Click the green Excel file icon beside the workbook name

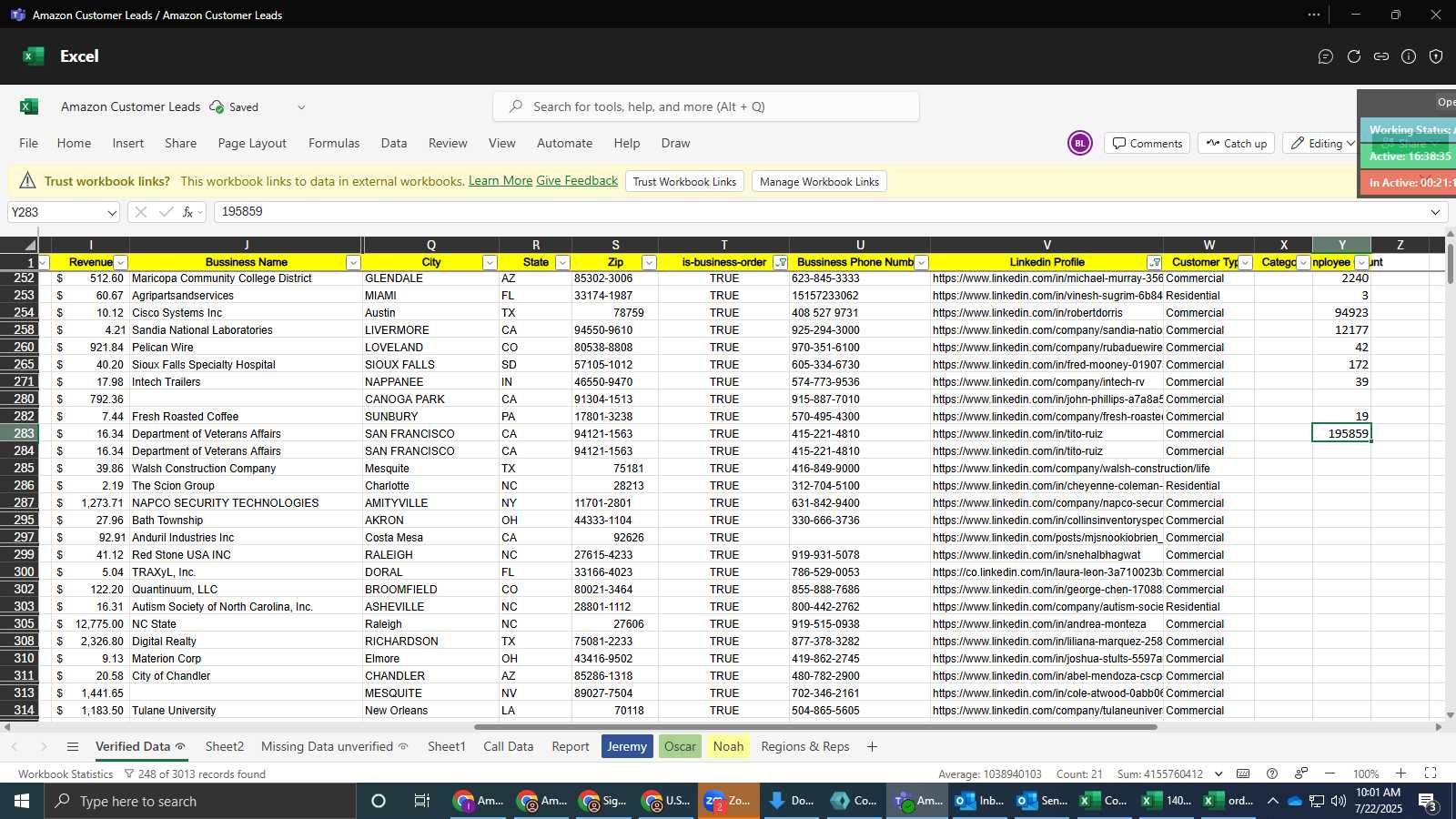[29, 106]
